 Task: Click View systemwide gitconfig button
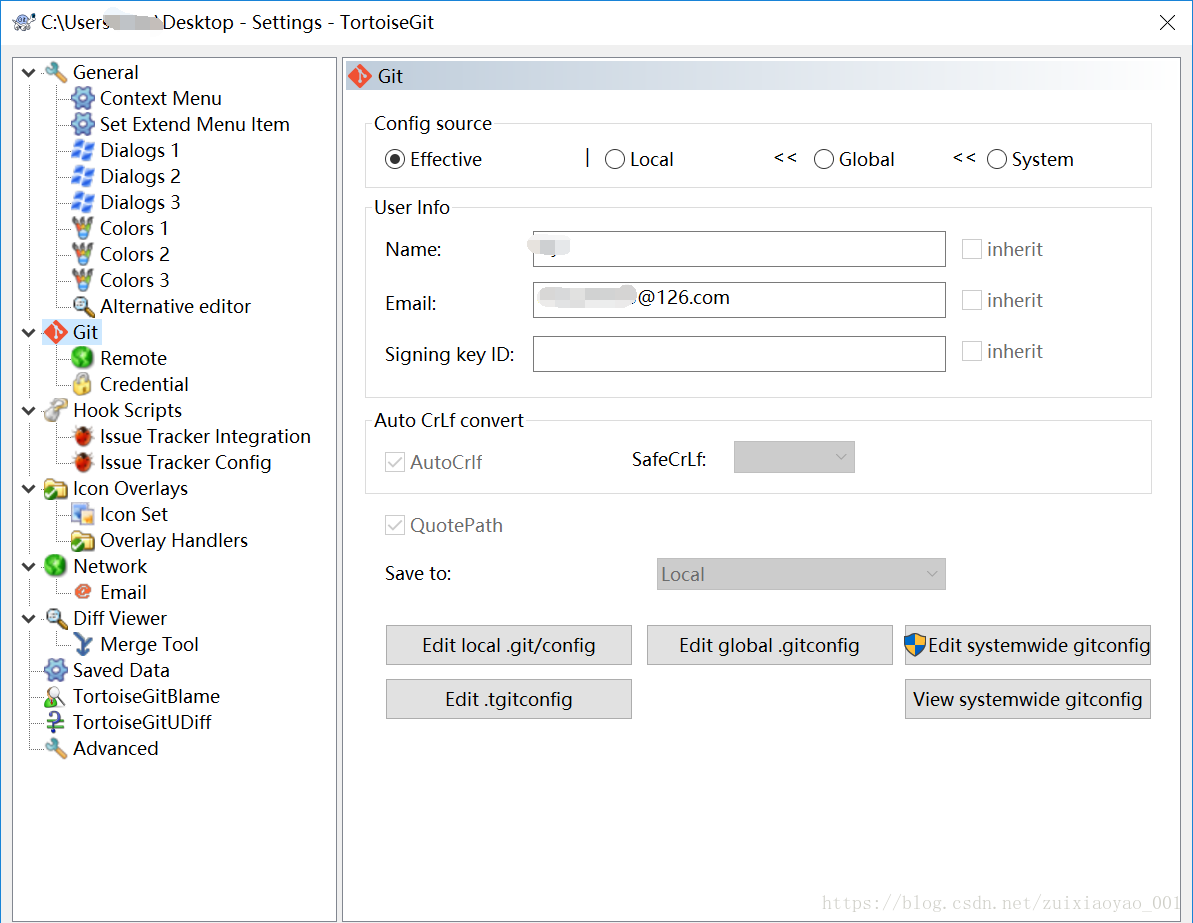[x=1027, y=699]
